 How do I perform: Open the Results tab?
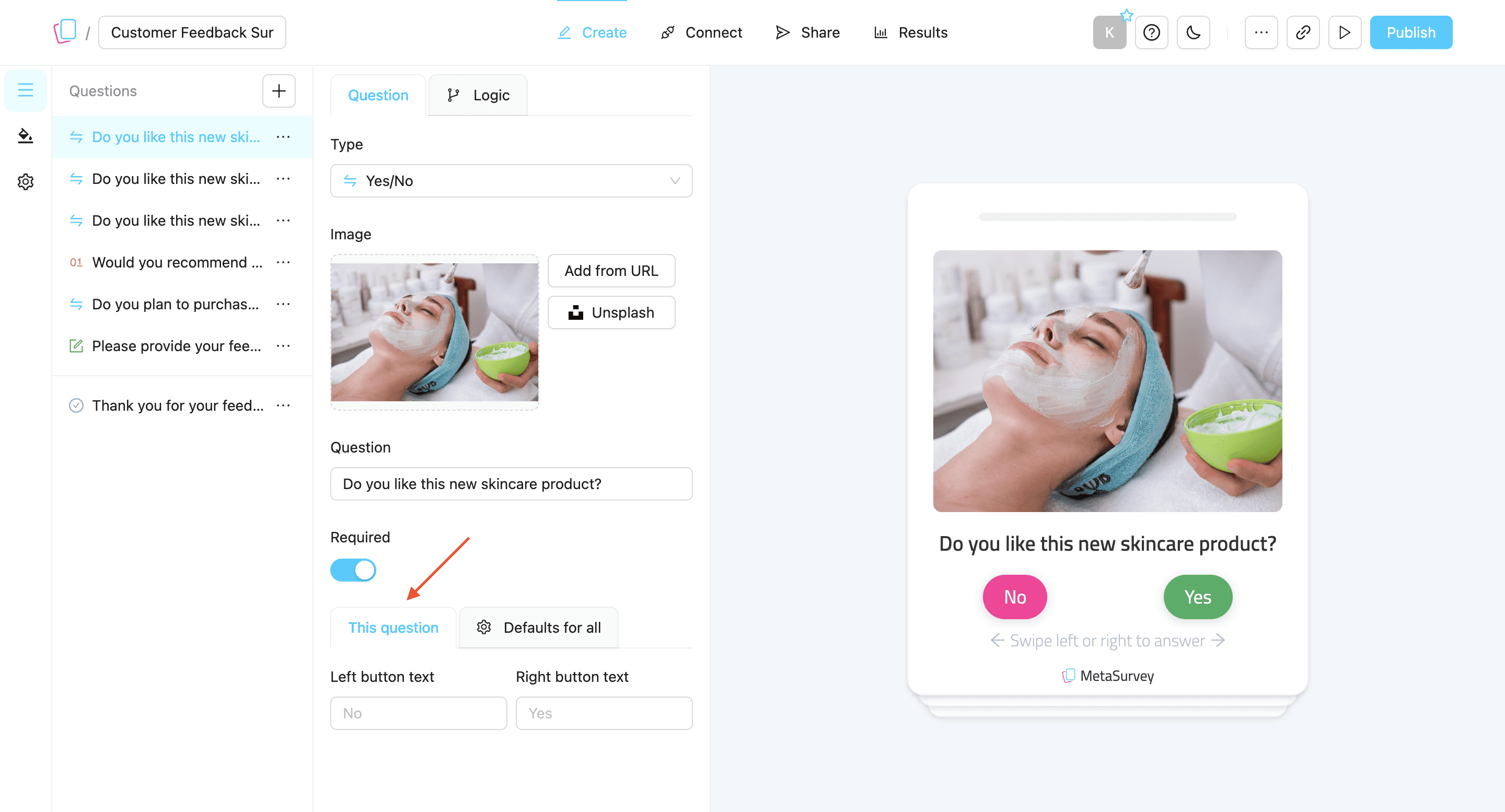(x=910, y=33)
